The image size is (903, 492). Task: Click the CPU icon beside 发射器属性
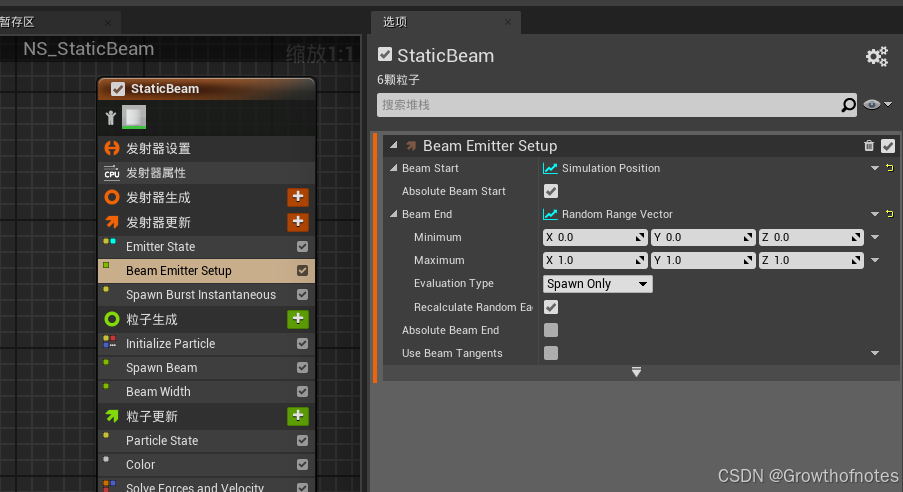[x=112, y=173]
